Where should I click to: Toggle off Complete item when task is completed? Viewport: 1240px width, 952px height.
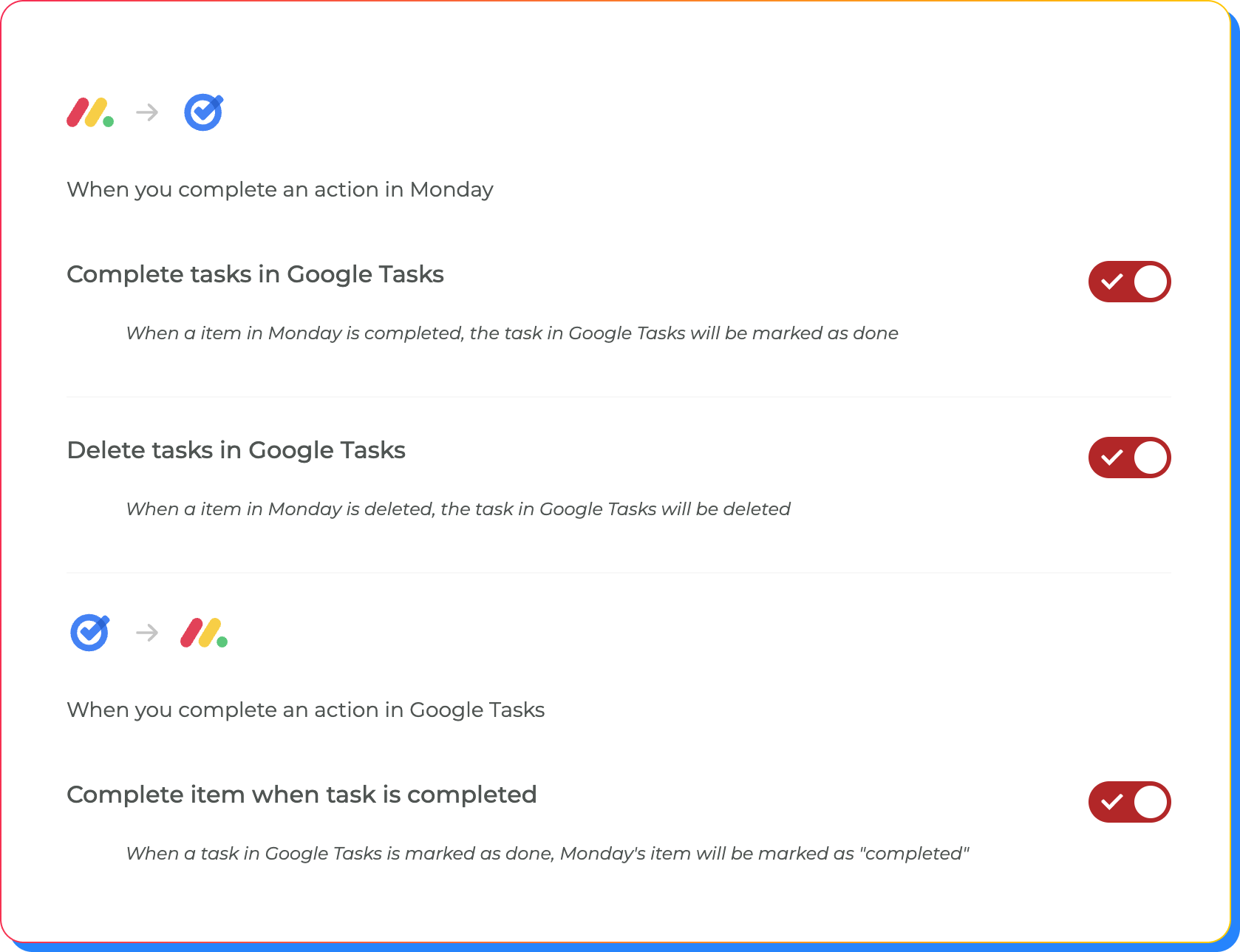coord(1129,801)
